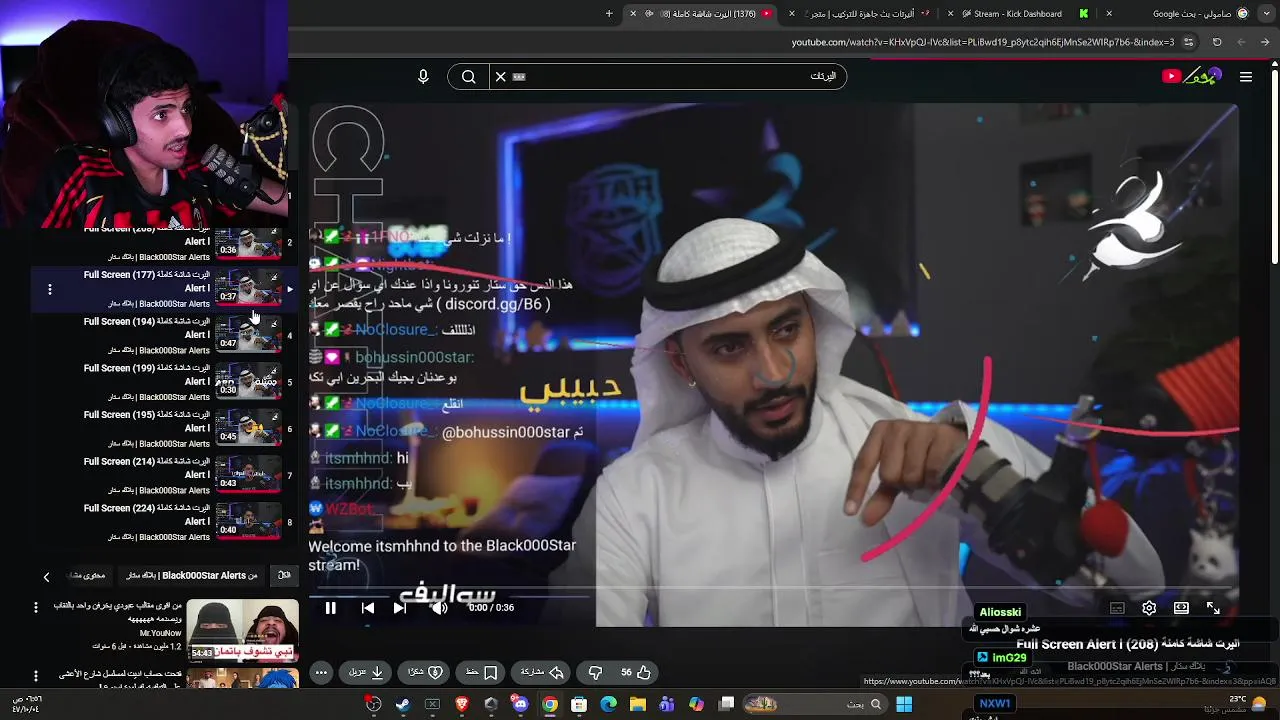The width and height of the screenshot is (1280, 720).
Task: Open options menu for Full Screen (177)
Action: 49,289
